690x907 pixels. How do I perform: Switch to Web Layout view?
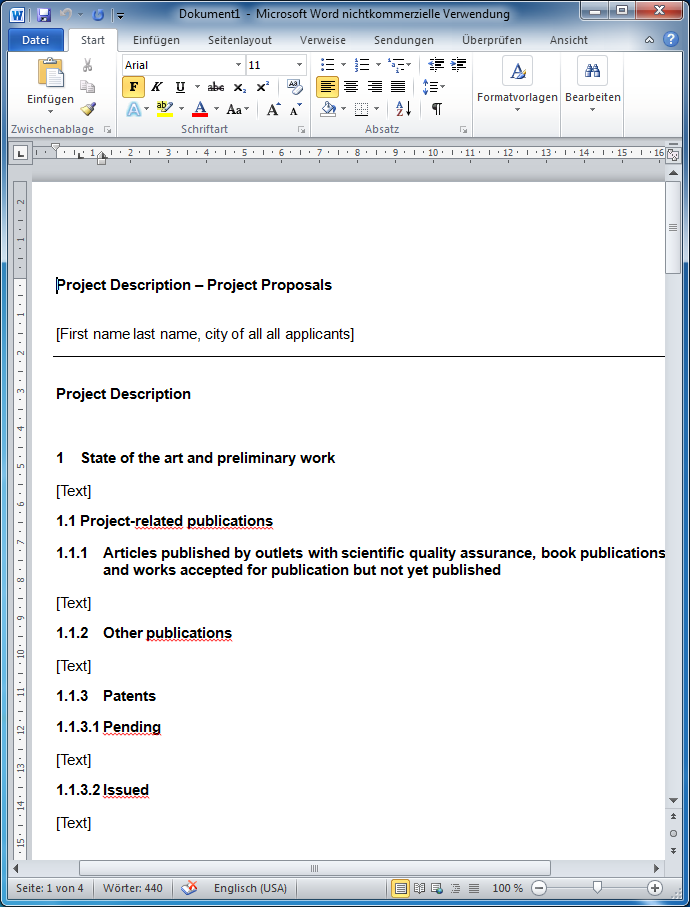[x=437, y=888]
